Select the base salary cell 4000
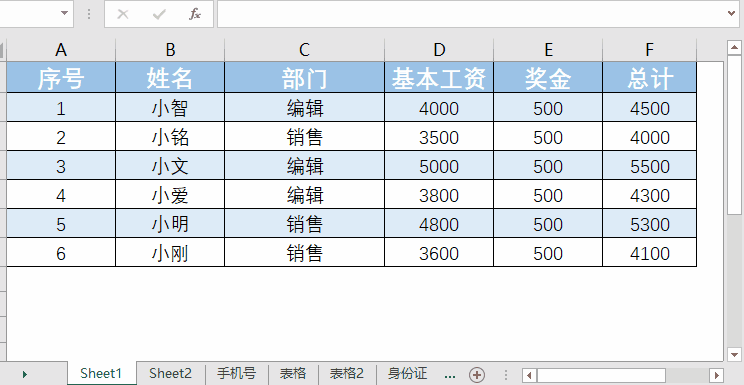Screen dimensions: 744x385 pyautogui.click(x=439, y=108)
